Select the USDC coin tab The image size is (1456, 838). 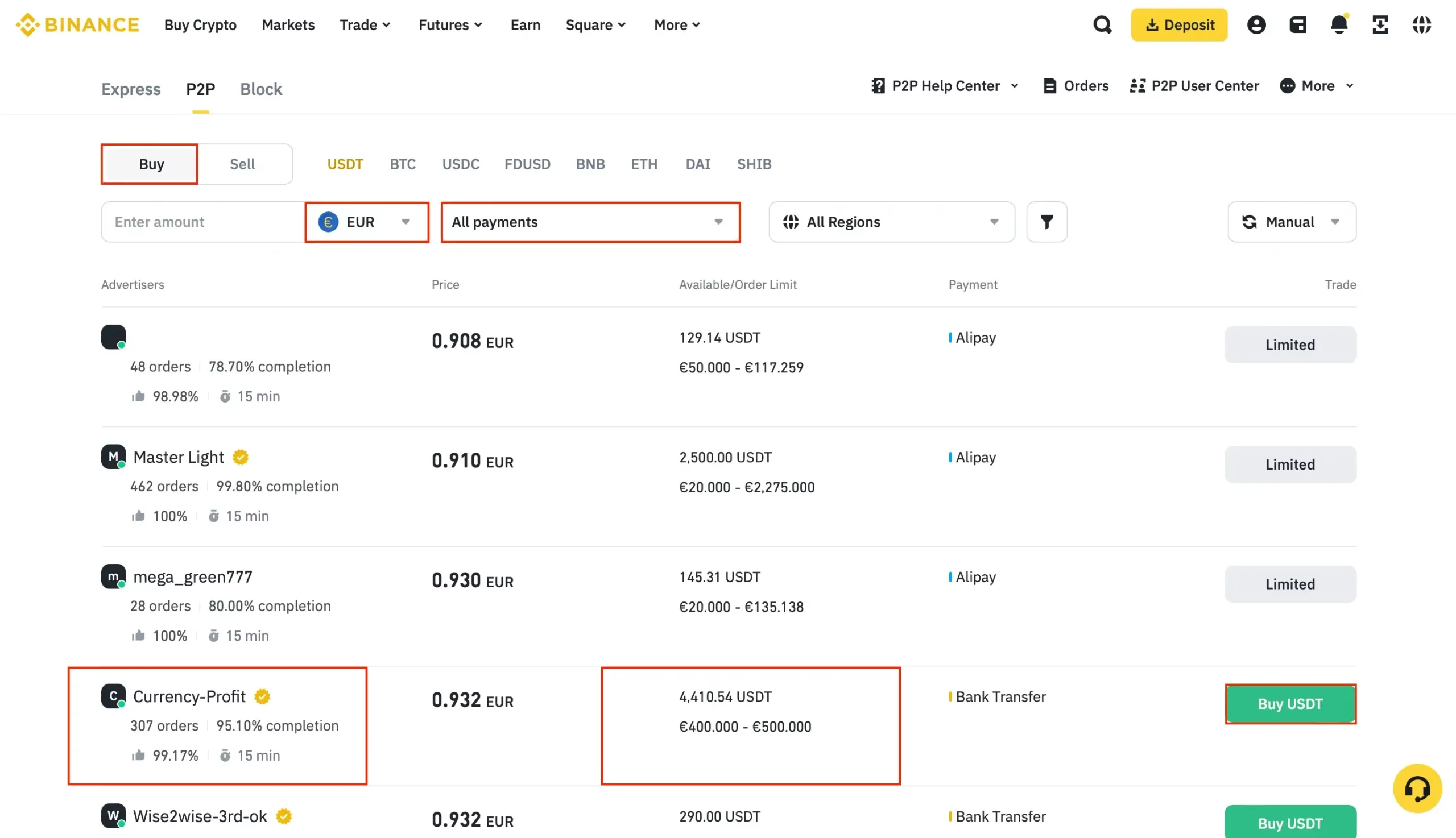[x=461, y=164]
